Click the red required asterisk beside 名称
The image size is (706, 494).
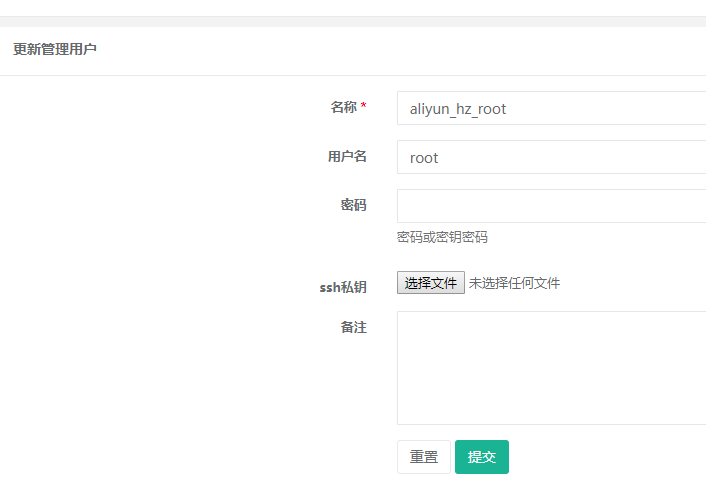pos(364,107)
